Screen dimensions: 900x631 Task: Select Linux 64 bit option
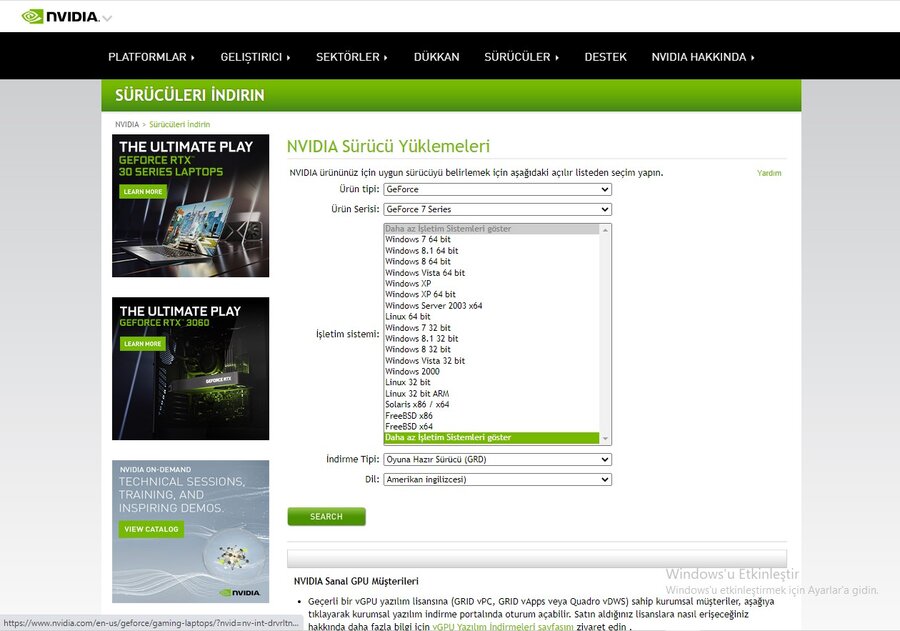(491, 316)
